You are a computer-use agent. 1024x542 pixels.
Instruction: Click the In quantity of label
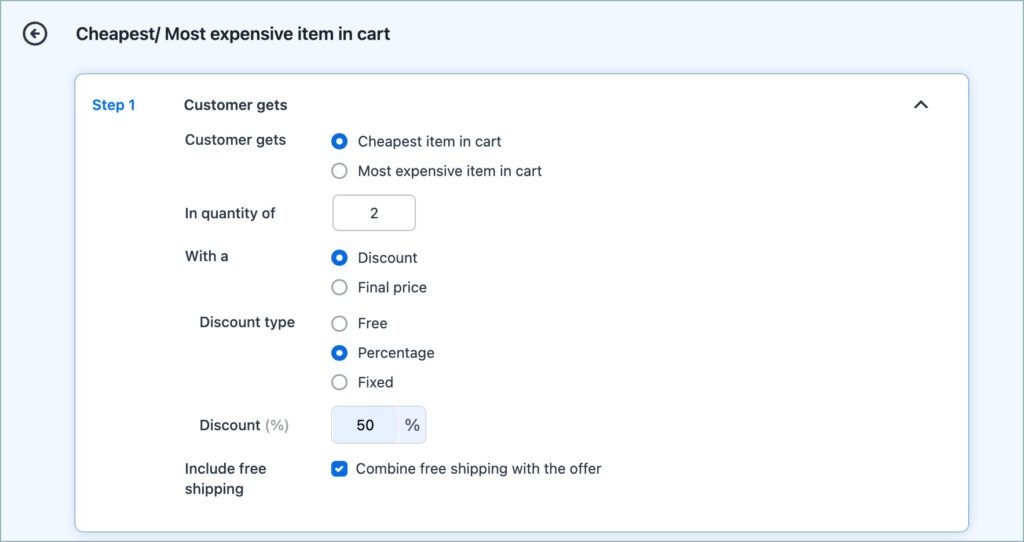230,214
